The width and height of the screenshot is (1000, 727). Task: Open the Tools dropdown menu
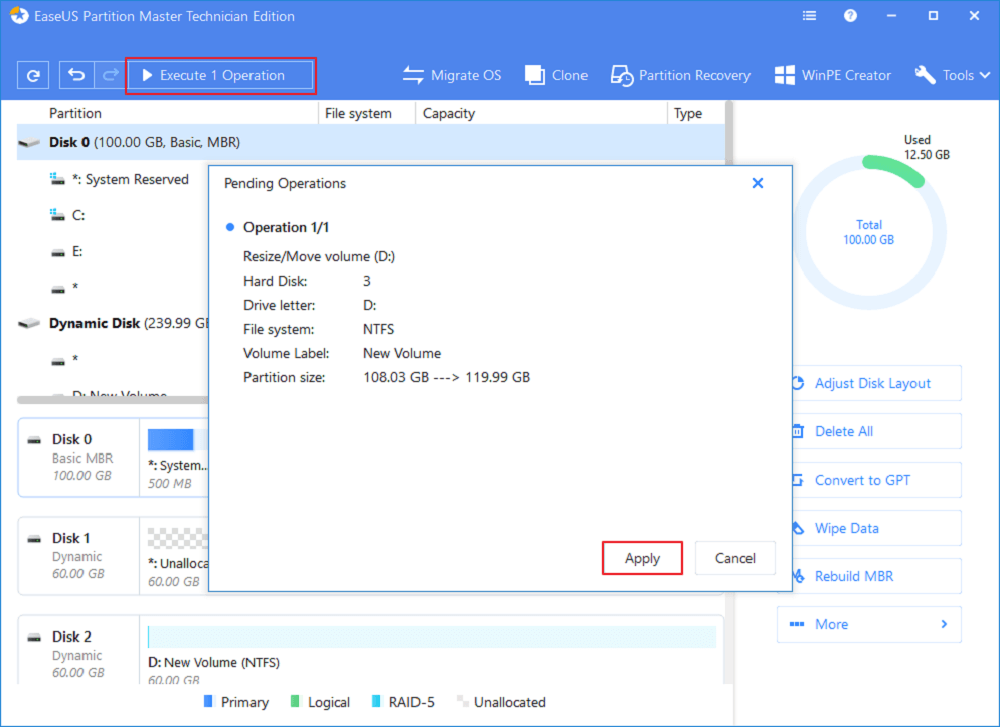950,75
